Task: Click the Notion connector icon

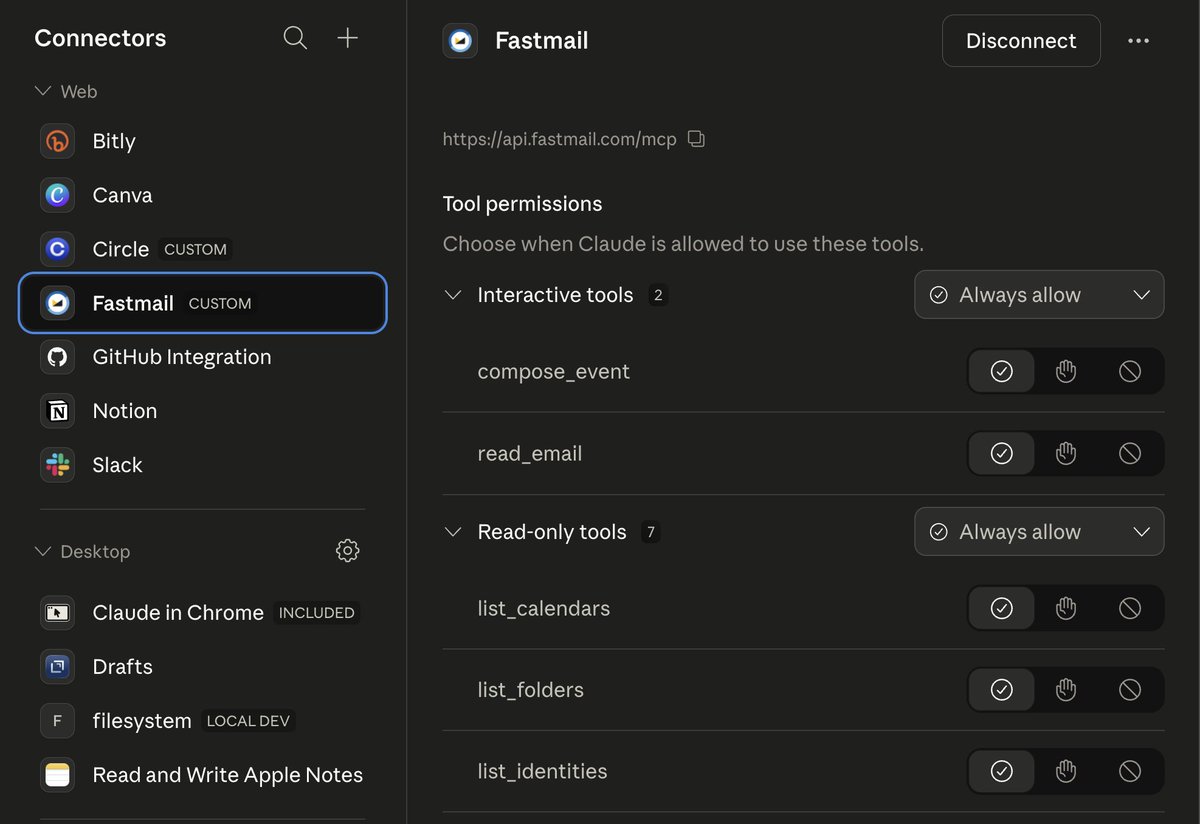Action: (58, 411)
